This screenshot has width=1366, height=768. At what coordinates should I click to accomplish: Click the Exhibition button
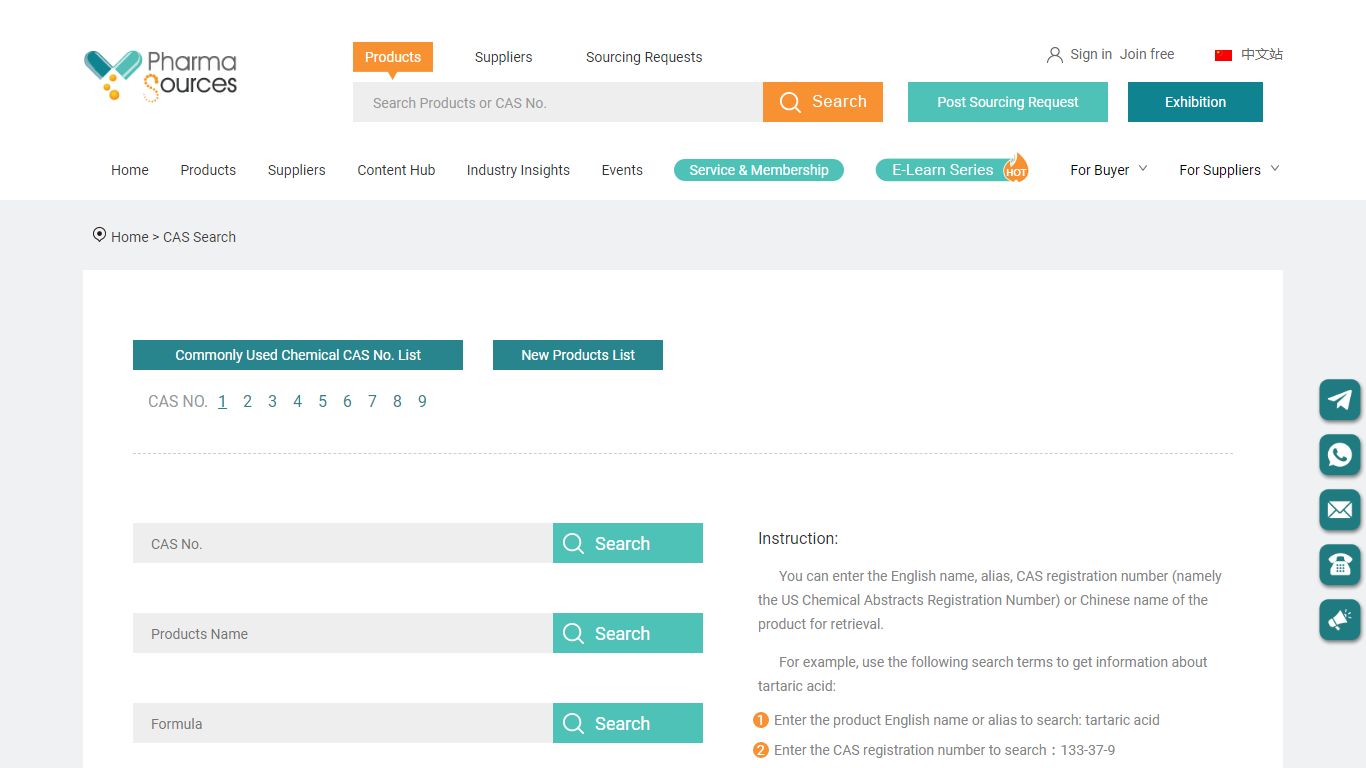point(1195,102)
